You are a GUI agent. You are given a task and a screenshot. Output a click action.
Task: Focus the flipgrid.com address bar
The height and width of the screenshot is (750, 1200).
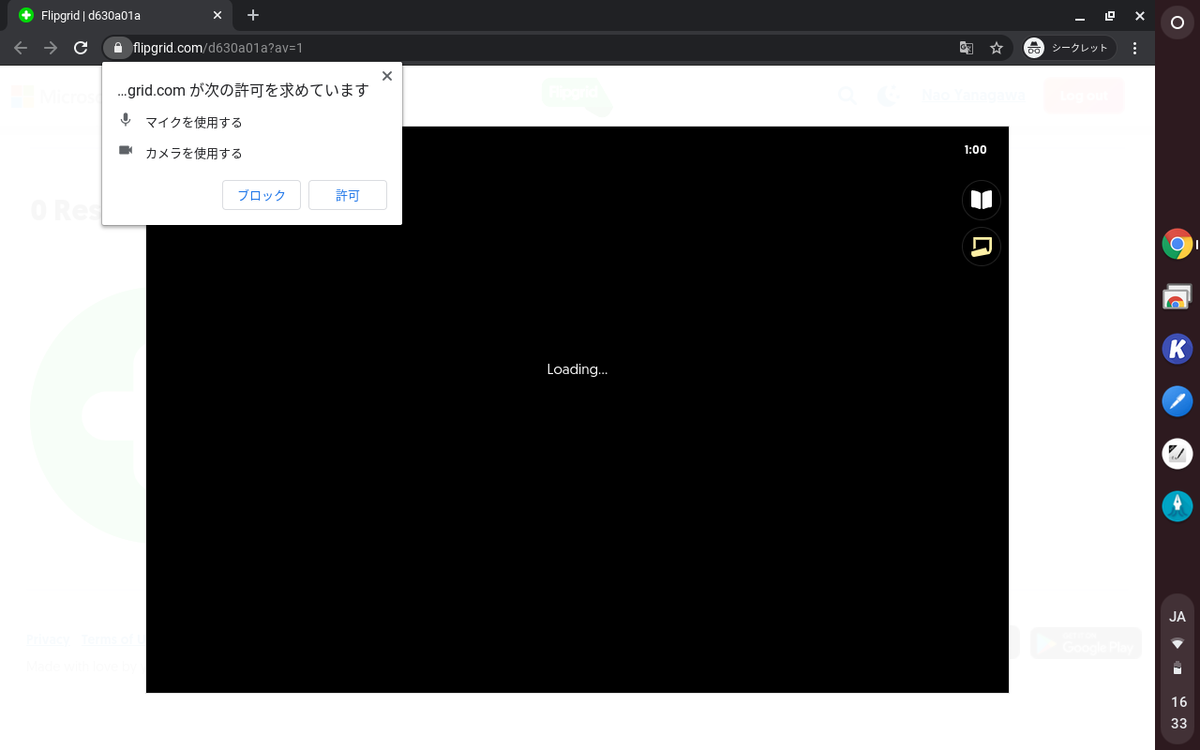point(540,48)
